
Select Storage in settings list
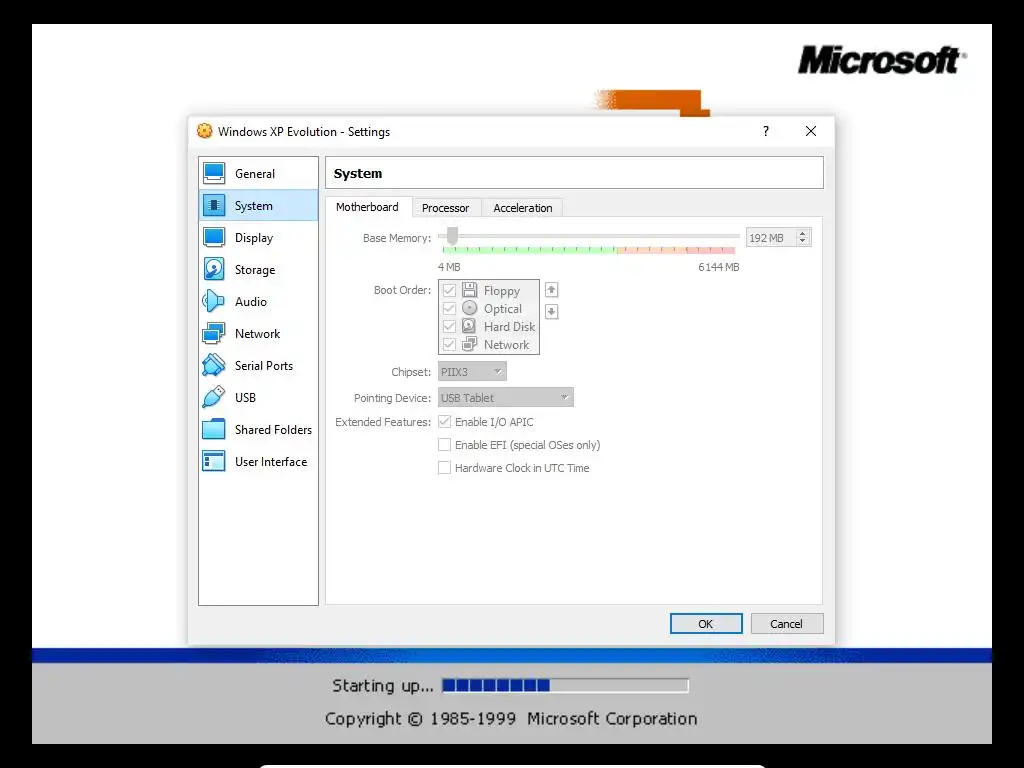259,270
